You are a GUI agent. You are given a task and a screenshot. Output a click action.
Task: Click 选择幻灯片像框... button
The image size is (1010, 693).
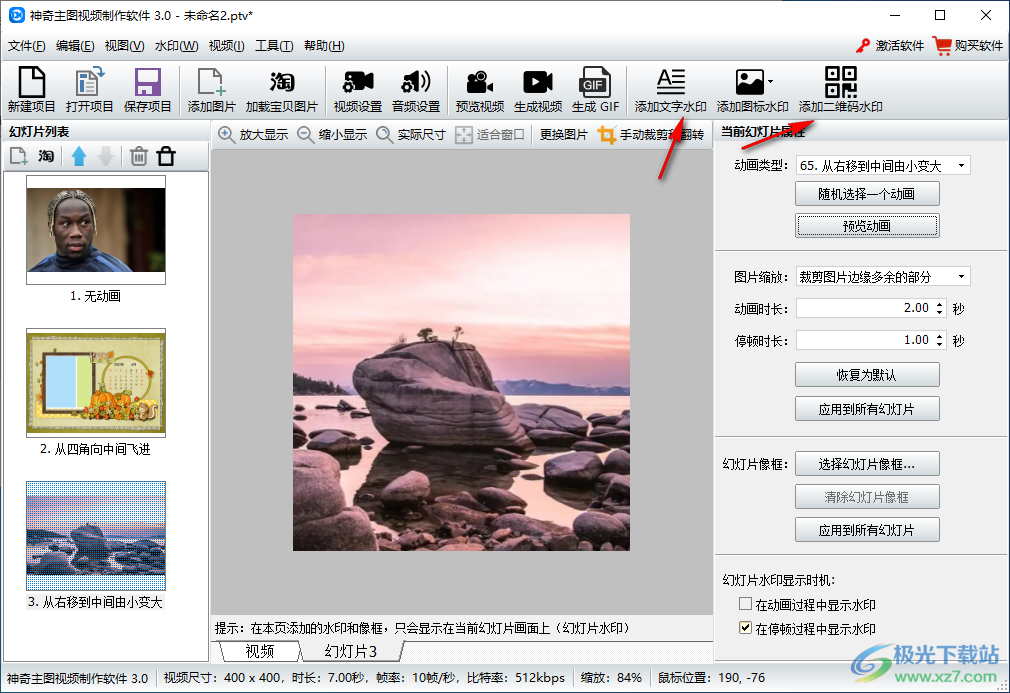click(x=867, y=464)
